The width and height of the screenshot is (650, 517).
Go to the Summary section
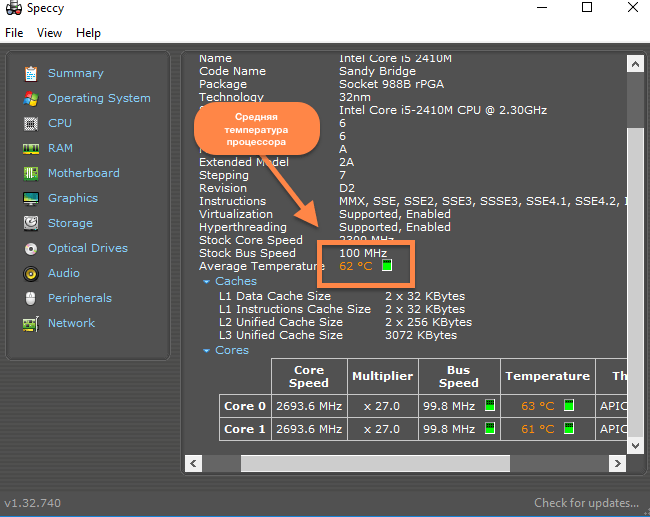[x=76, y=73]
